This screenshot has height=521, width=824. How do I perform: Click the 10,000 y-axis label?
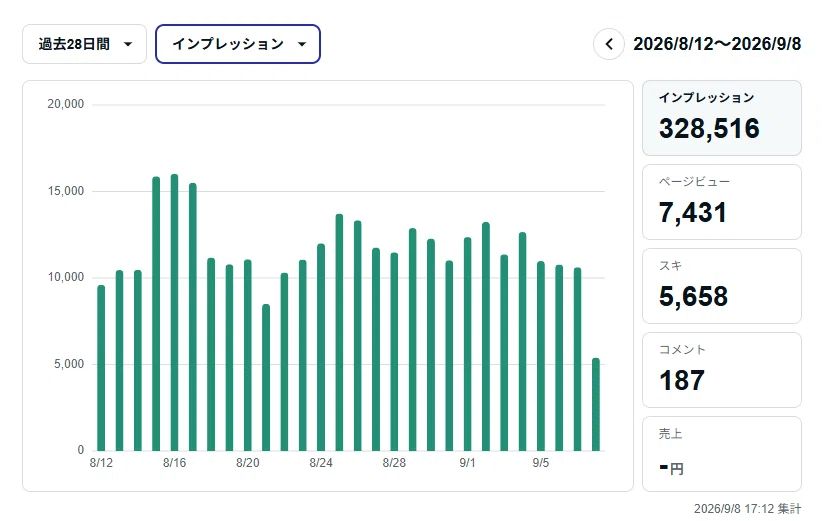pos(66,277)
